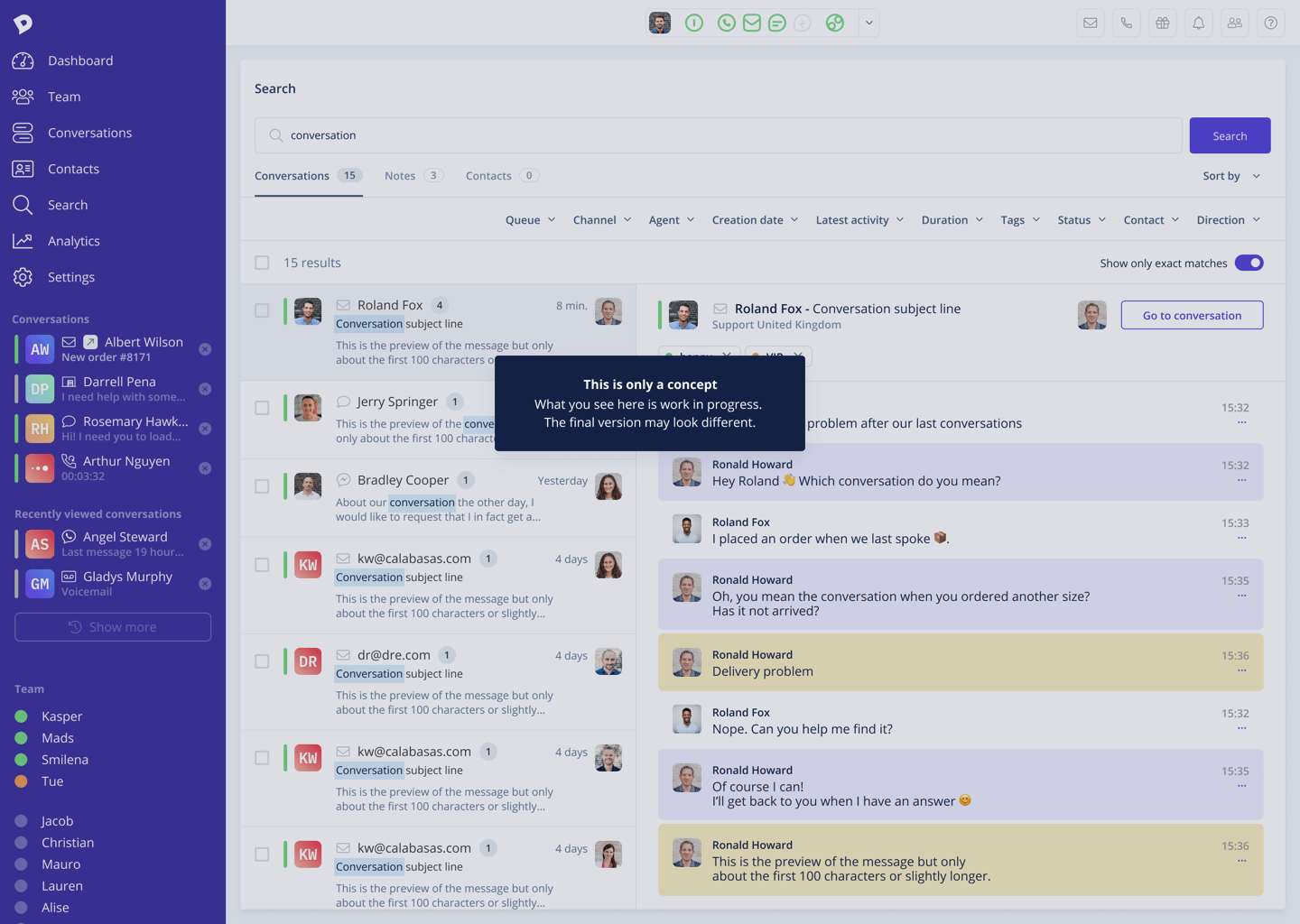The height and width of the screenshot is (924, 1300).
Task: Expand the Queue filter dropdown
Action: tap(530, 220)
